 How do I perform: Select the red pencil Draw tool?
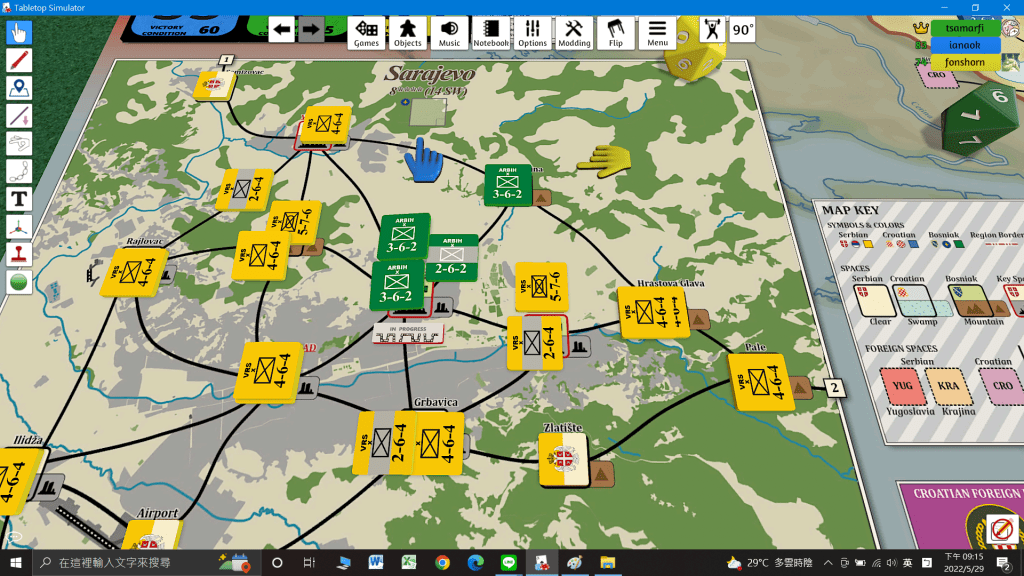(x=18, y=61)
